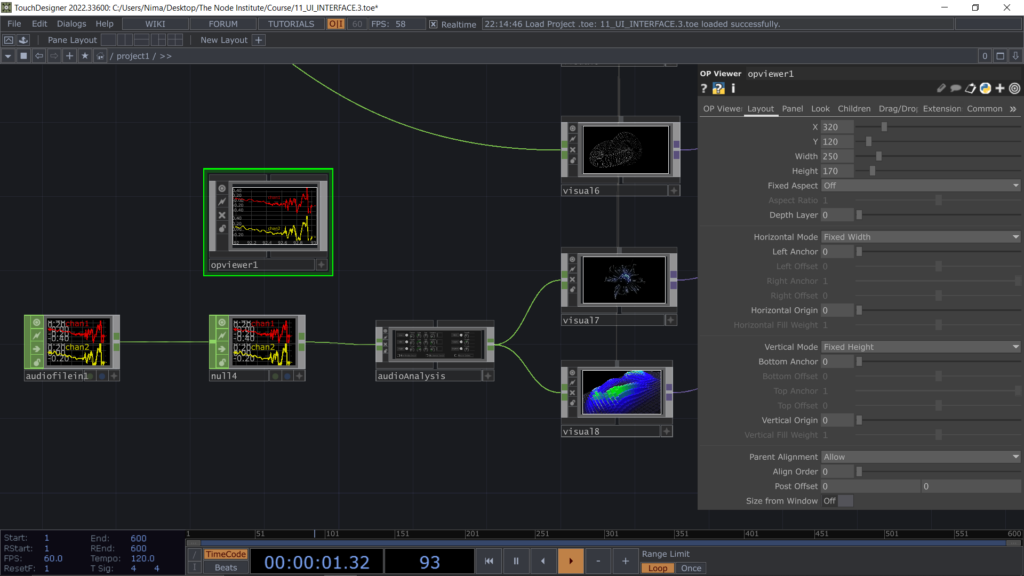
Task: Open the pane menu dropdown arrow in path bar
Action: [8, 56]
